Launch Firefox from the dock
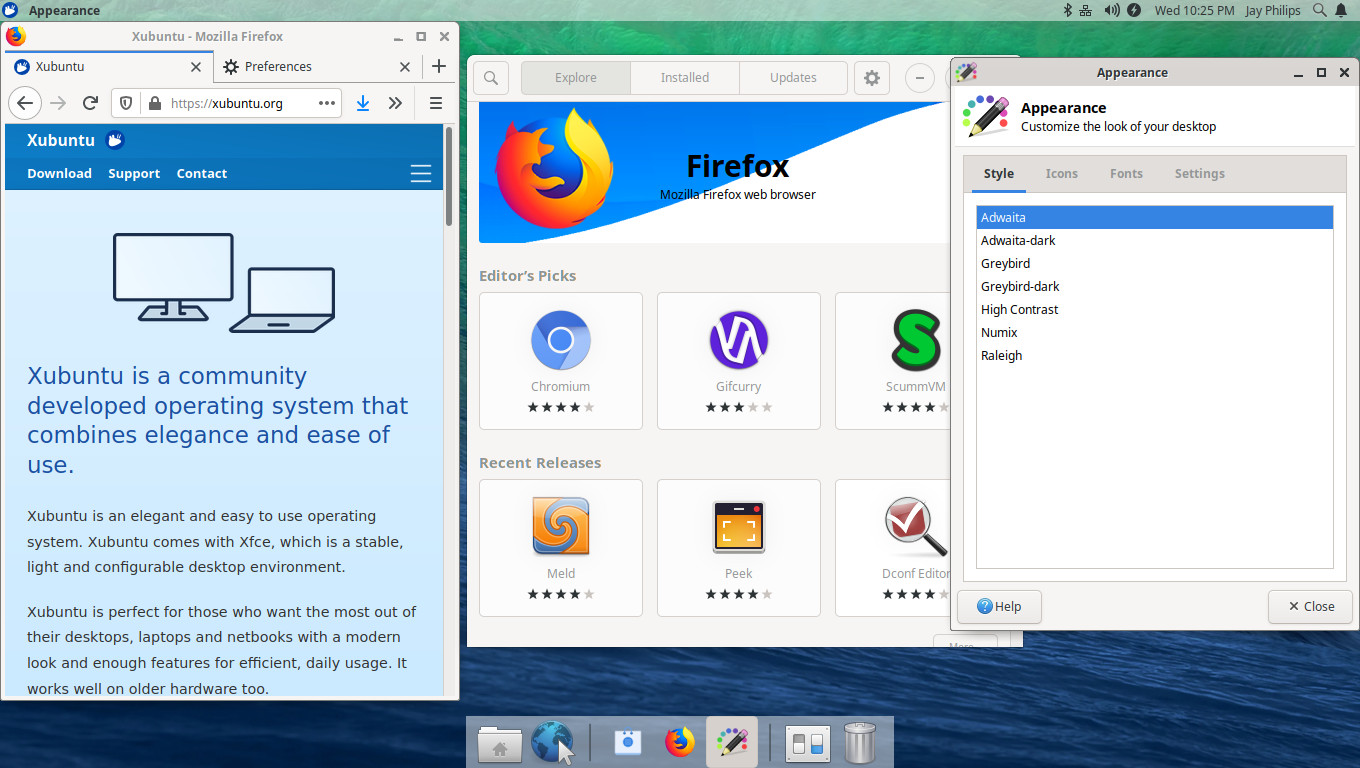The width and height of the screenshot is (1360, 768). [680, 742]
